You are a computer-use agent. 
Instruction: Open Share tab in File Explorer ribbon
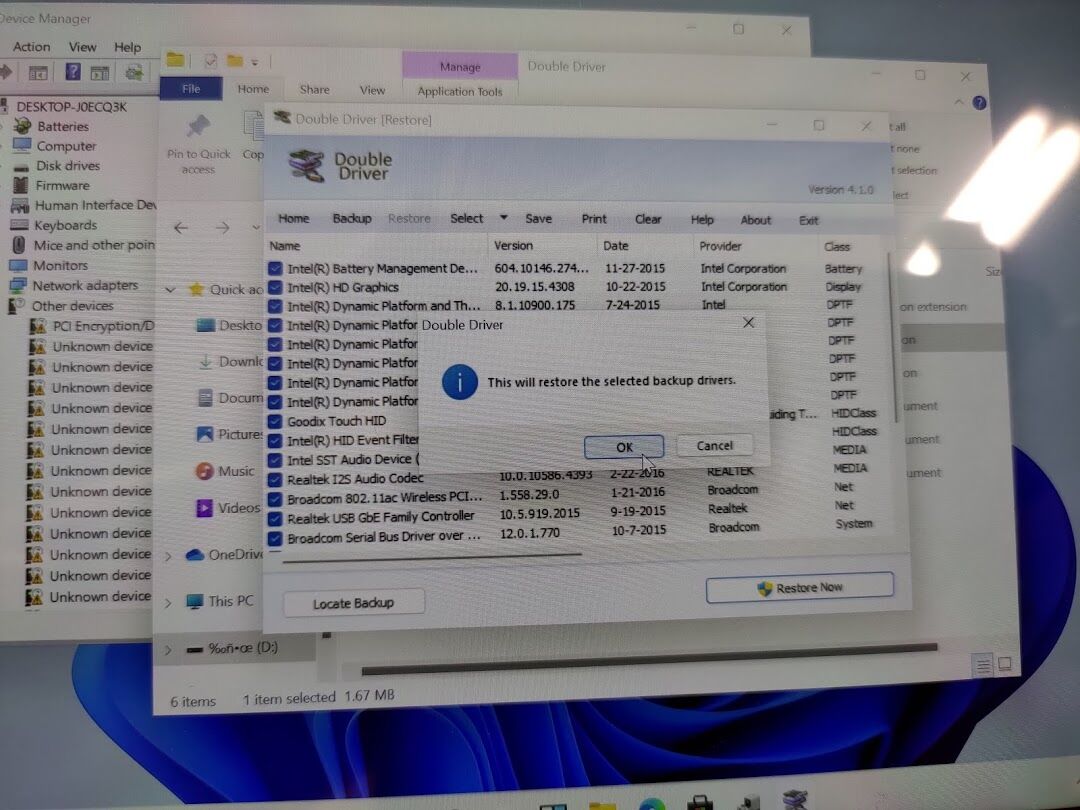[x=315, y=90]
